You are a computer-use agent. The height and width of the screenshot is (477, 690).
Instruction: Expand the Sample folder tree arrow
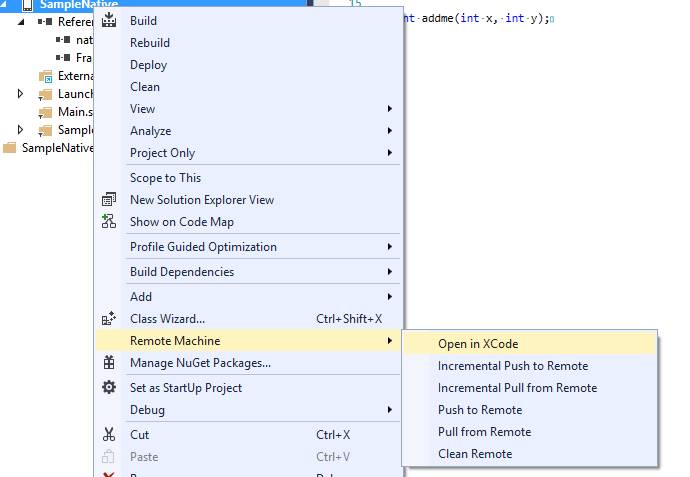pyautogui.click(x=20, y=129)
